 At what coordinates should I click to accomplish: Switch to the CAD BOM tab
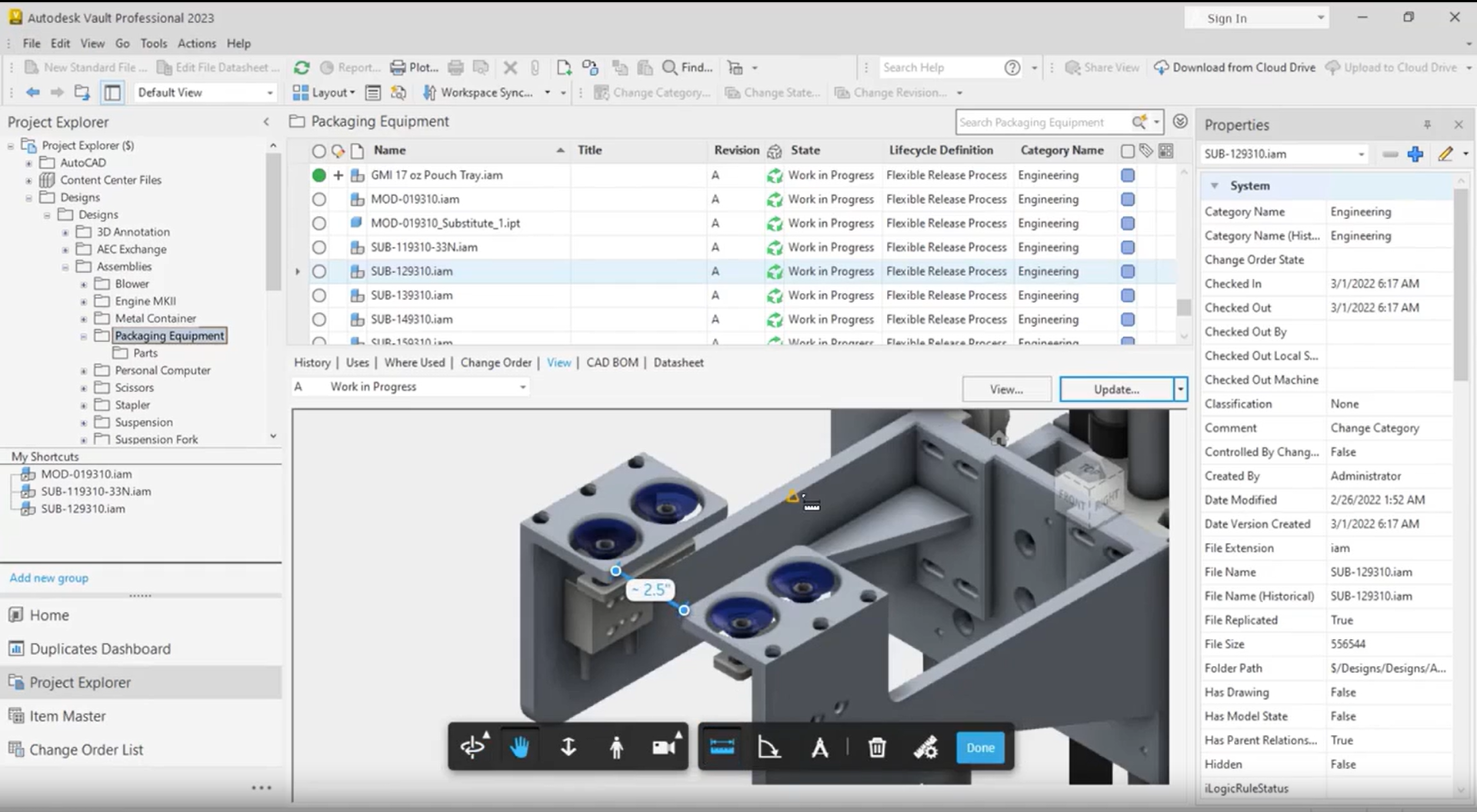click(x=612, y=363)
